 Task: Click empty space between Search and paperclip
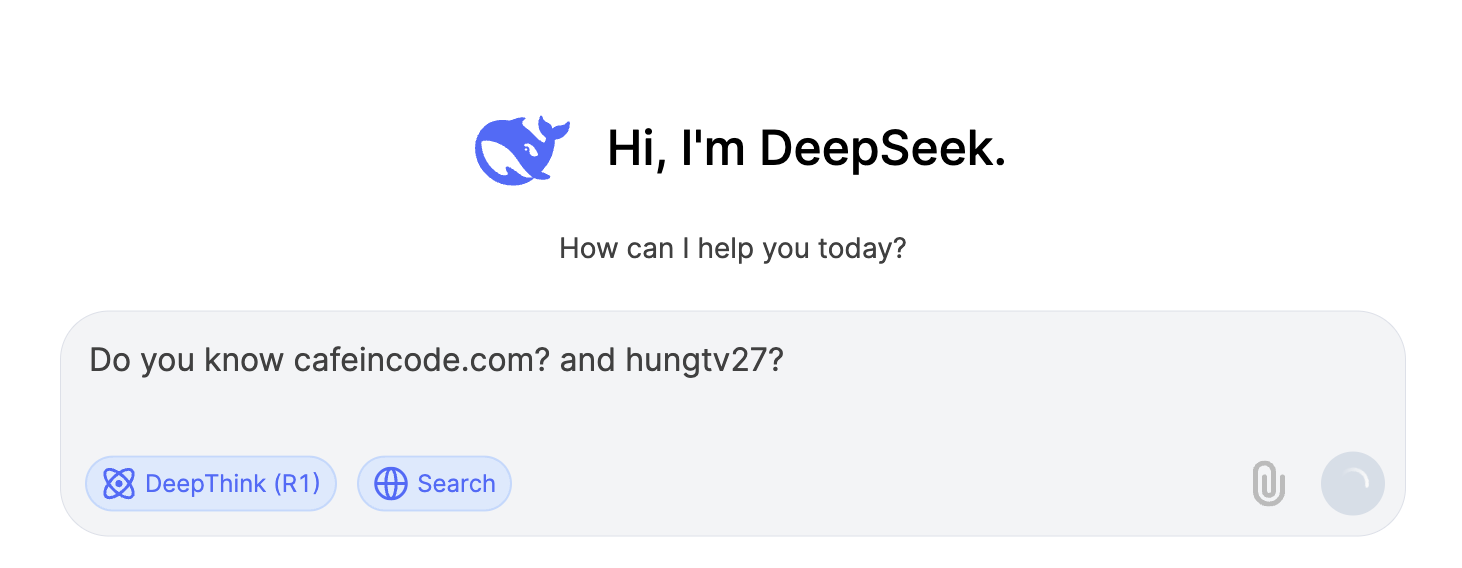[x=880, y=484]
